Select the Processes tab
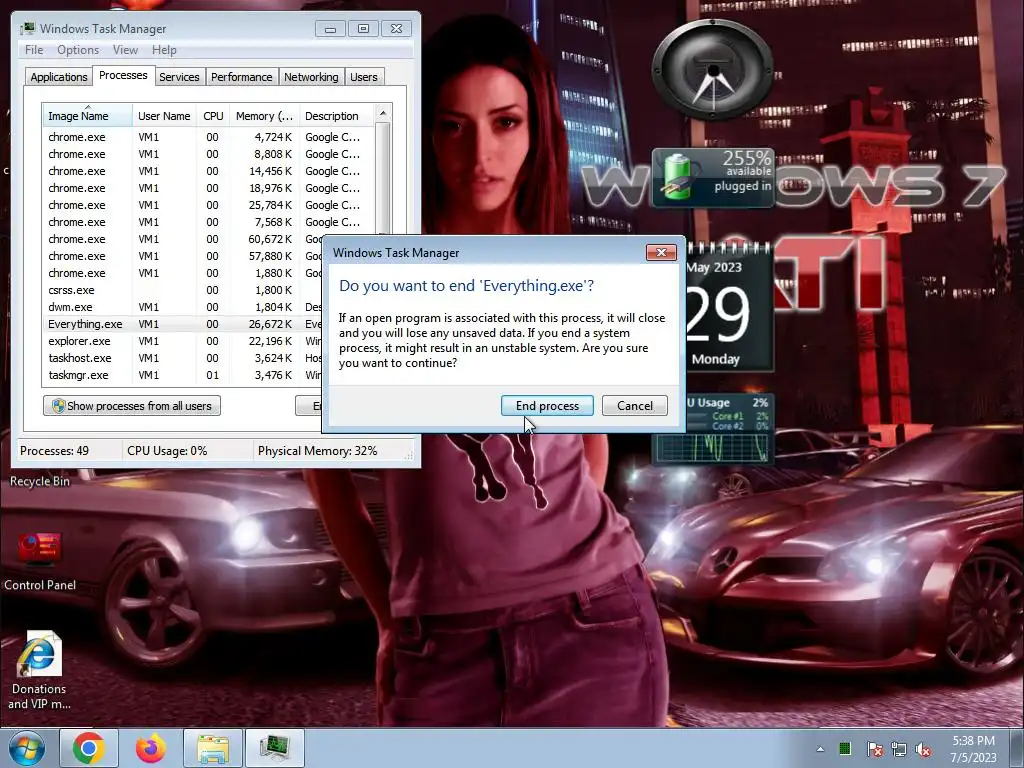Screen dimensions: 1024x768 (123, 76)
